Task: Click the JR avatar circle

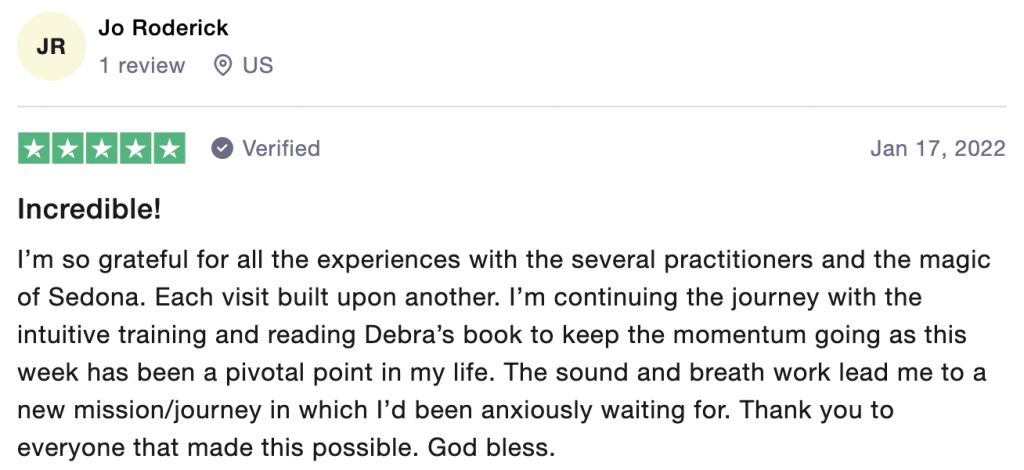Action: (x=52, y=47)
